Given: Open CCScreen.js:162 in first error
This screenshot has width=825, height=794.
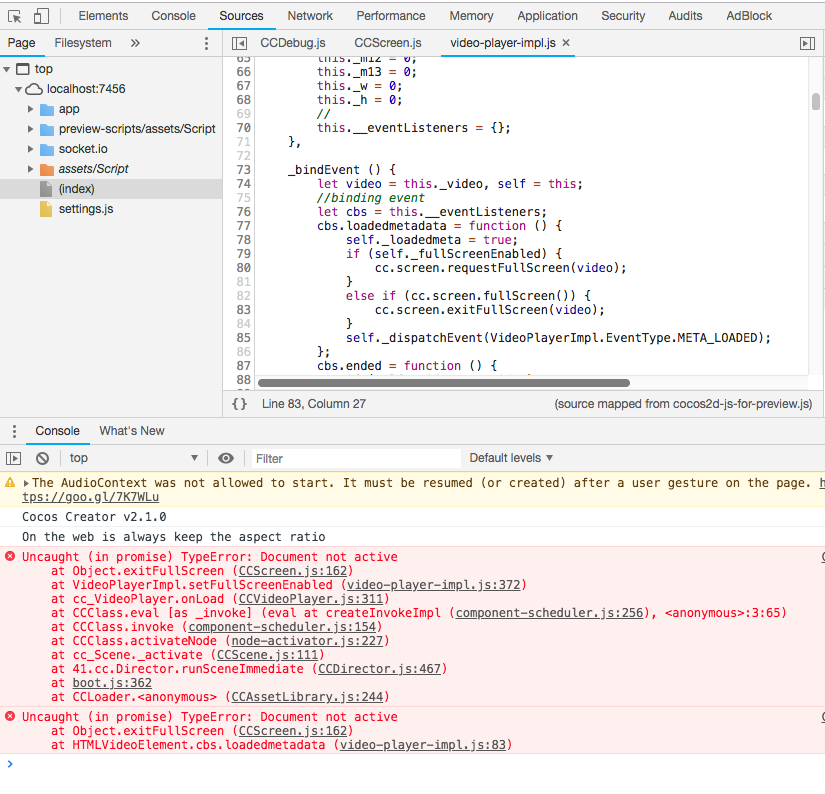Looking at the screenshot, I should pos(293,571).
